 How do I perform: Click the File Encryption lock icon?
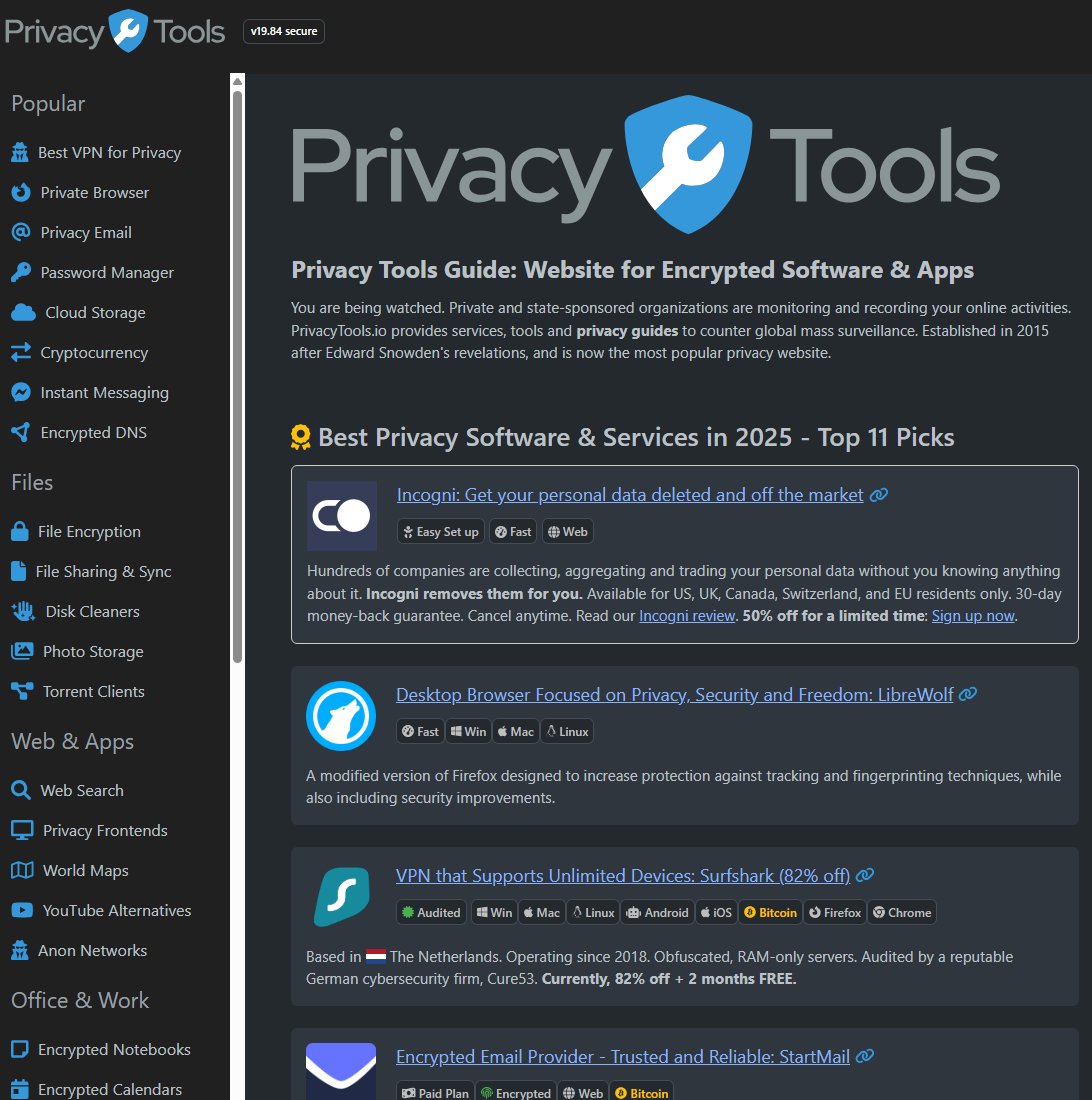pos(20,531)
